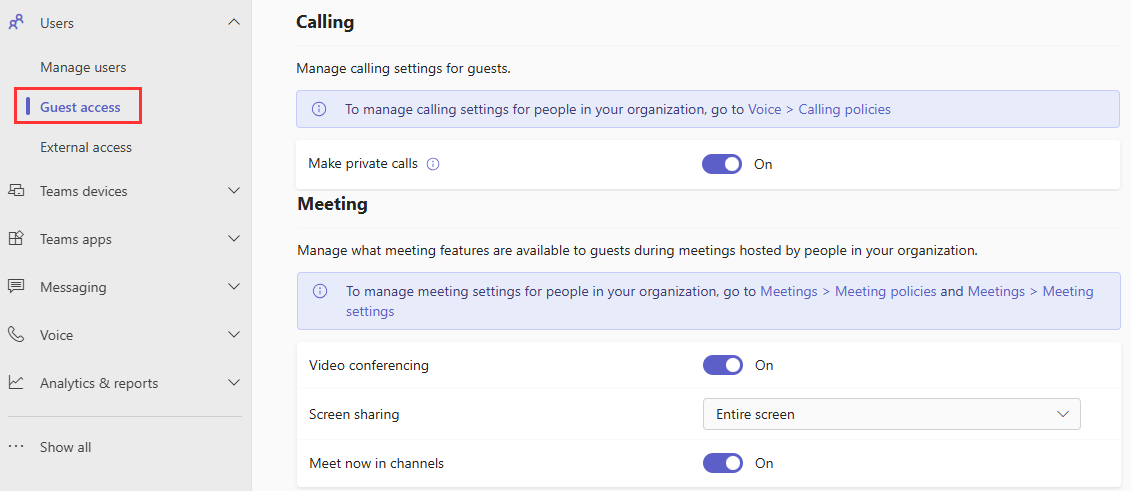This screenshot has height=491, width=1131.
Task: Click the Voice phone icon
Action: point(16,335)
